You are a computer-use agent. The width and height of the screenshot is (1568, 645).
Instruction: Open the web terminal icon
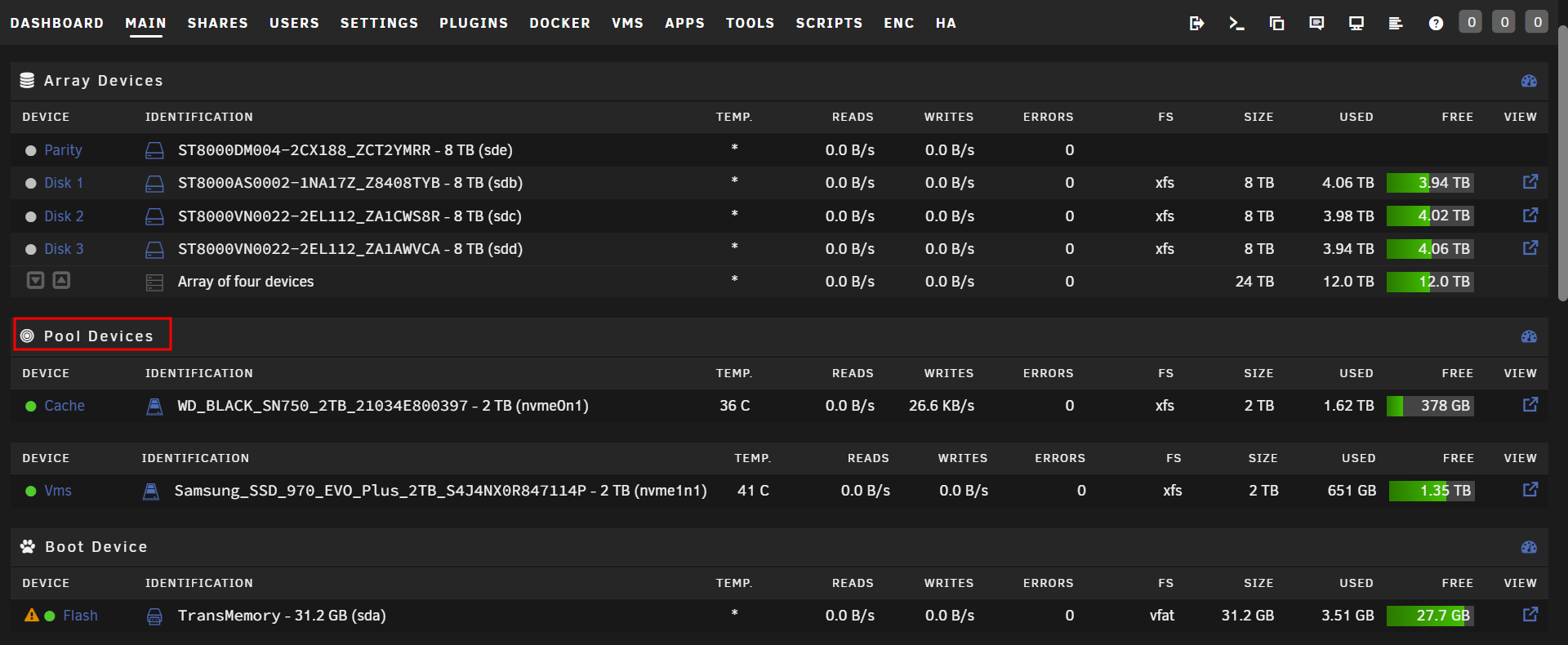click(1236, 23)
